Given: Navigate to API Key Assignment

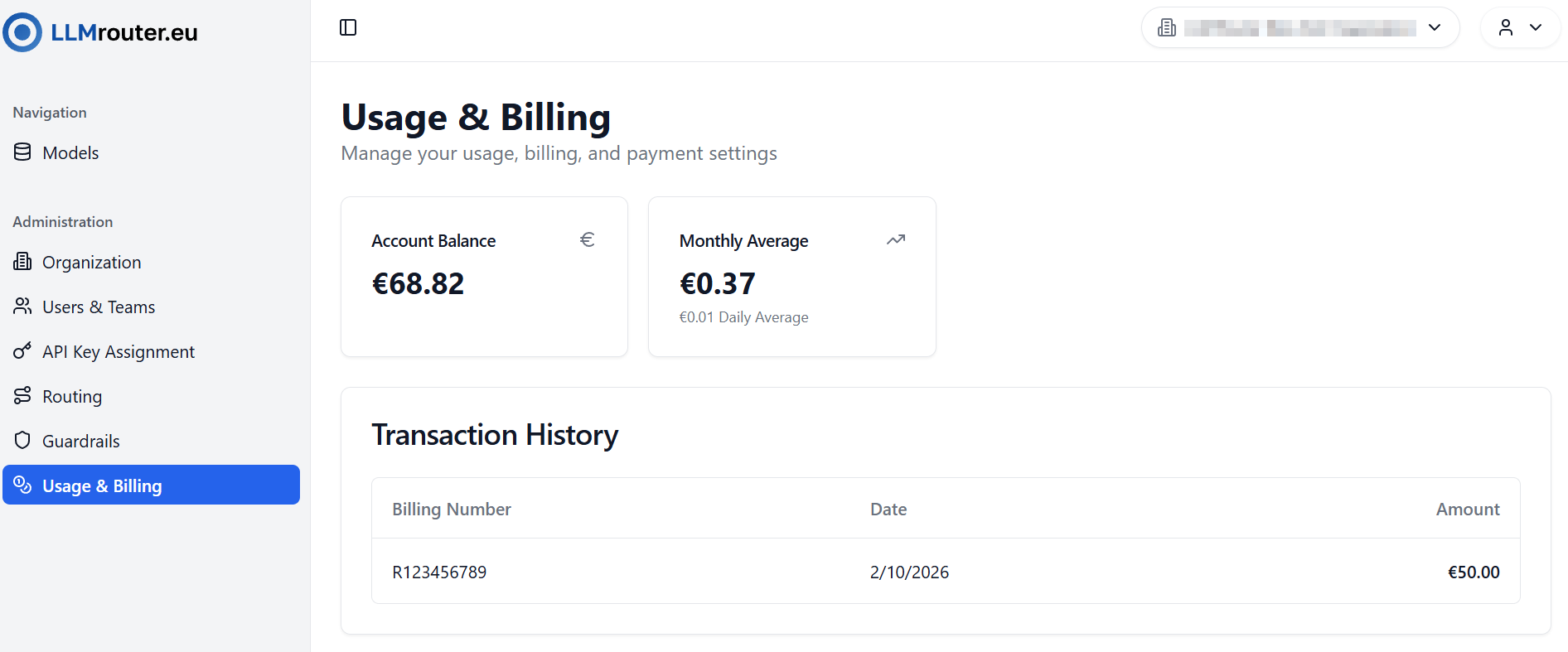Looking at the screenshot, I should [x=119, y=352].
